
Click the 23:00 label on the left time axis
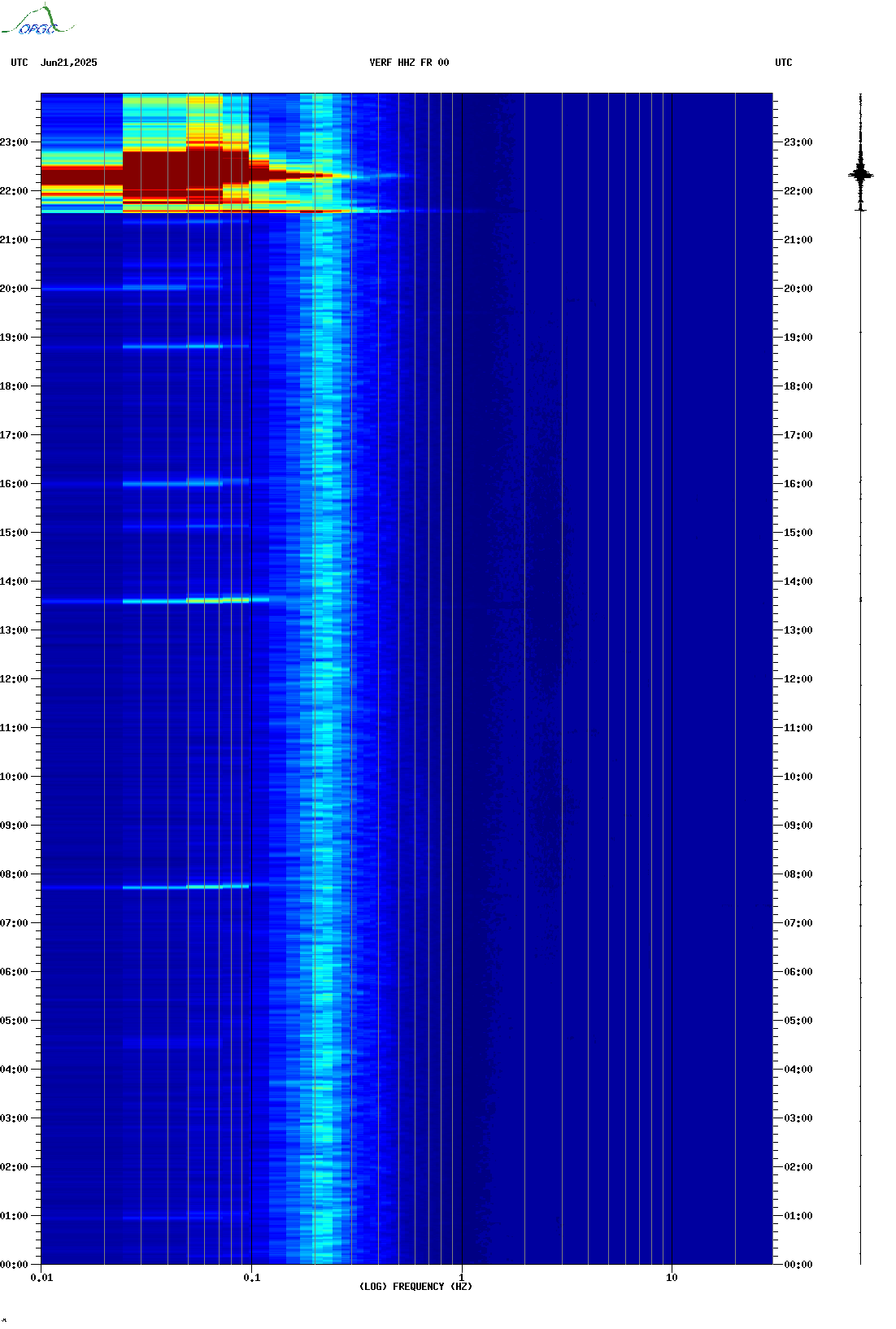point(14,142)
